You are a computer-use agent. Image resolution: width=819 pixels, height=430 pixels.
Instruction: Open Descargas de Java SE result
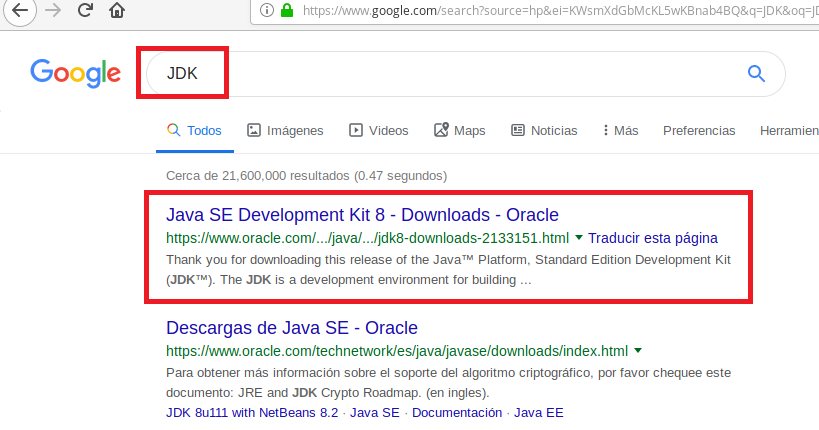(291, 328)
